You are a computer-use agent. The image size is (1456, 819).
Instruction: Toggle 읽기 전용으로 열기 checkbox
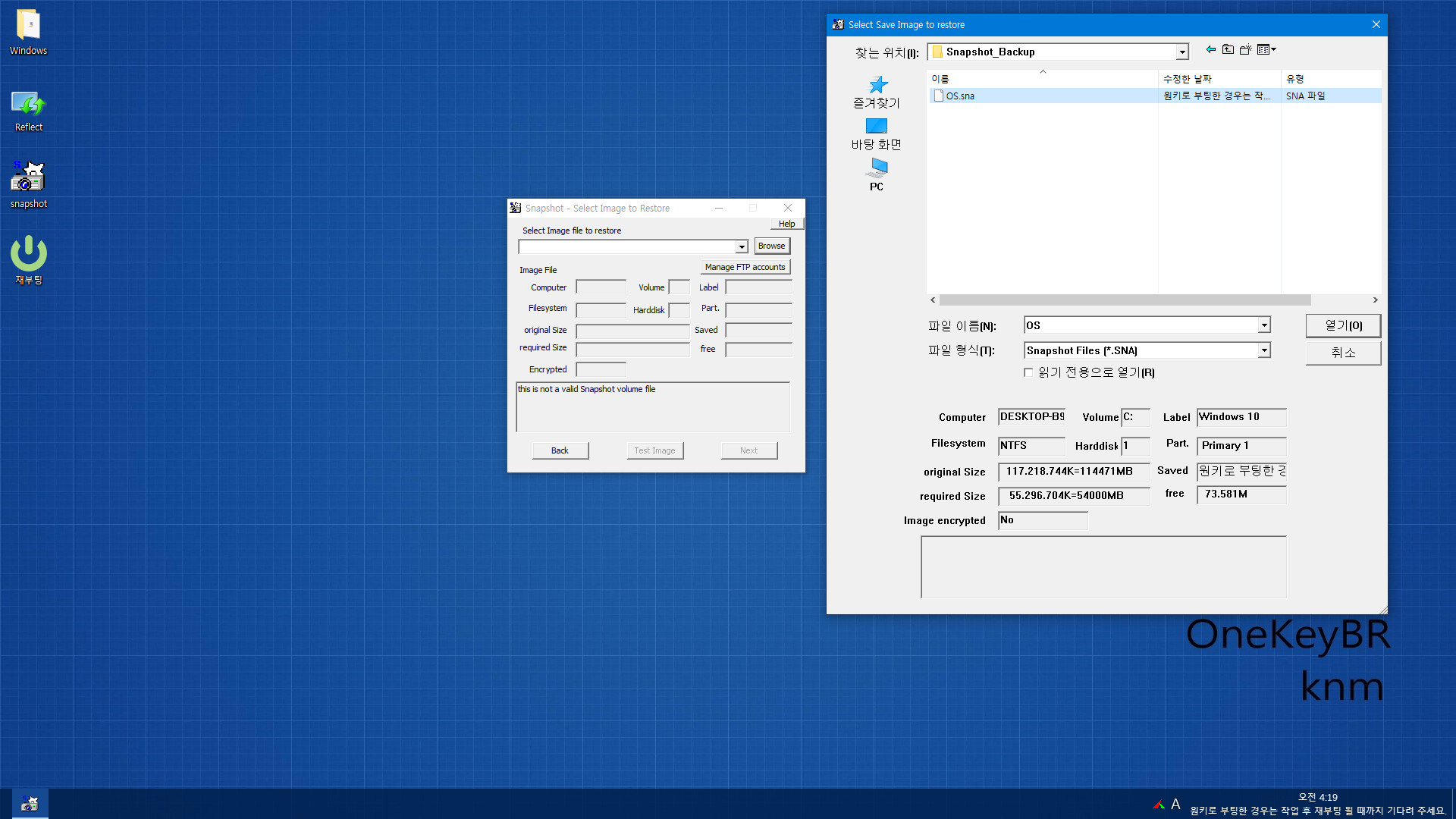click(x=1028, y=372)
